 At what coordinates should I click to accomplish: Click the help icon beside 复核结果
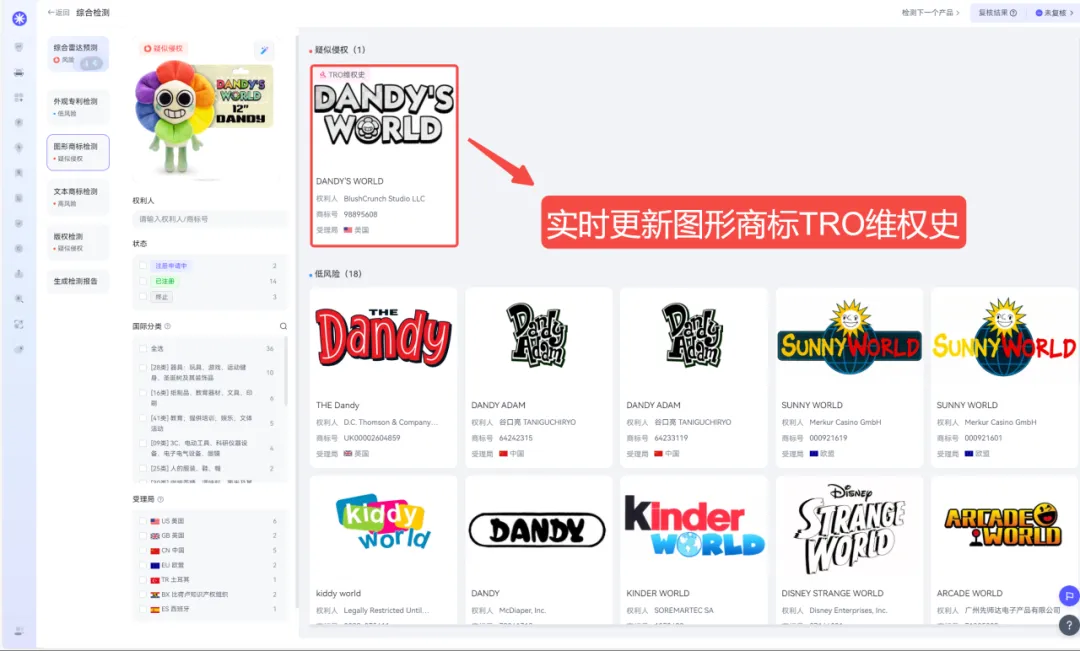(x=1013, y=12)
